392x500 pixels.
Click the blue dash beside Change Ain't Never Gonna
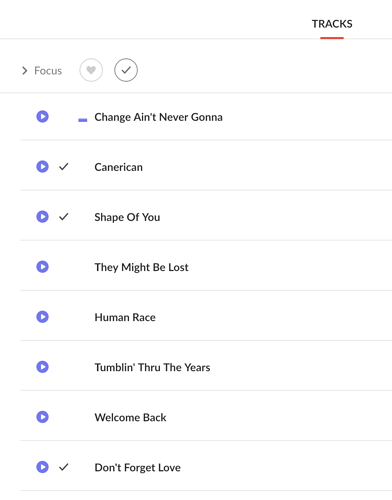click(x=83, y=120)
